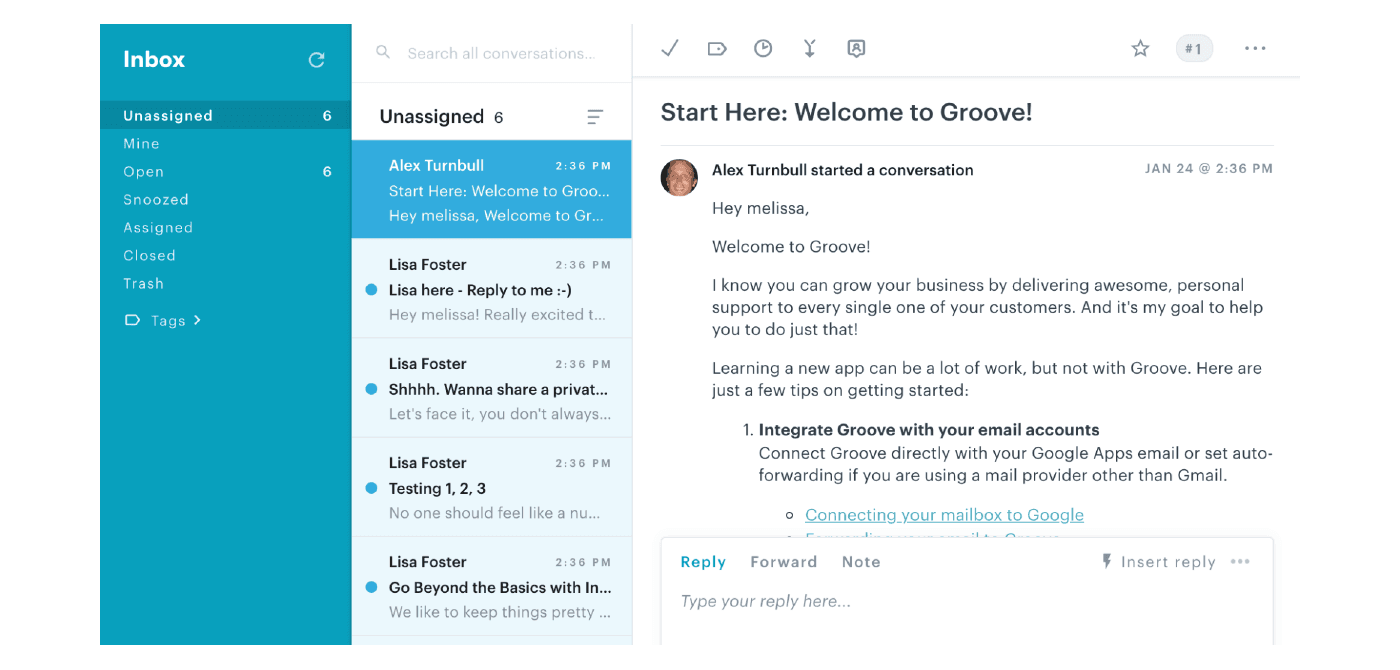Click the #1 conversation number badge
This screenshot has height=670, width=1400.
click(x=1194, y=47)
